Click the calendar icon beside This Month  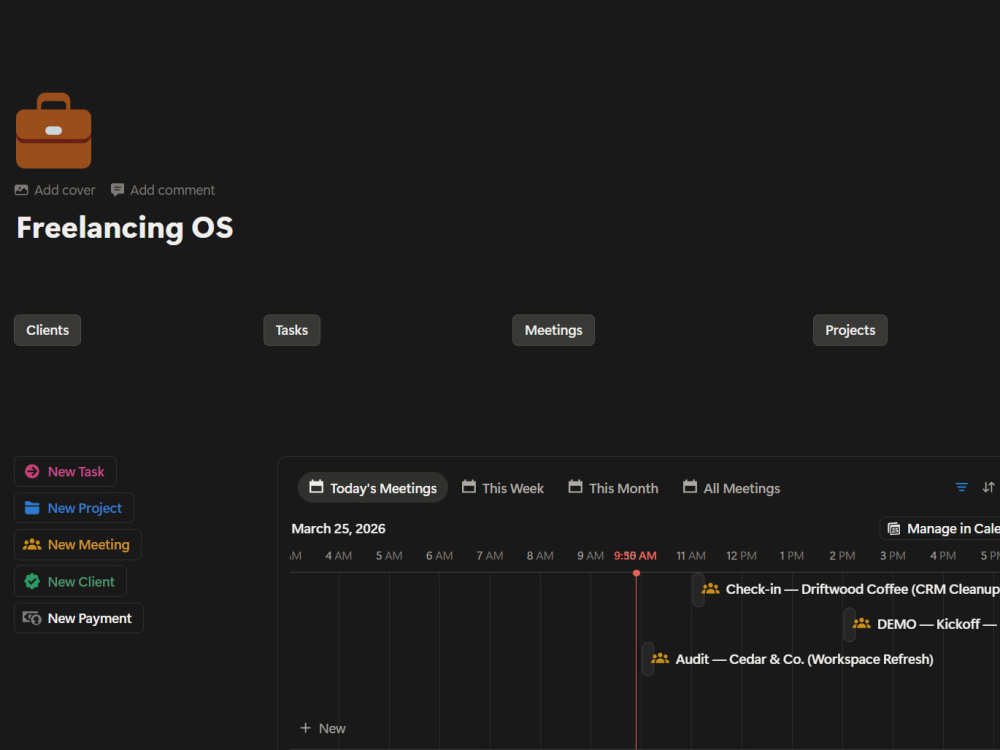[575, 487]
